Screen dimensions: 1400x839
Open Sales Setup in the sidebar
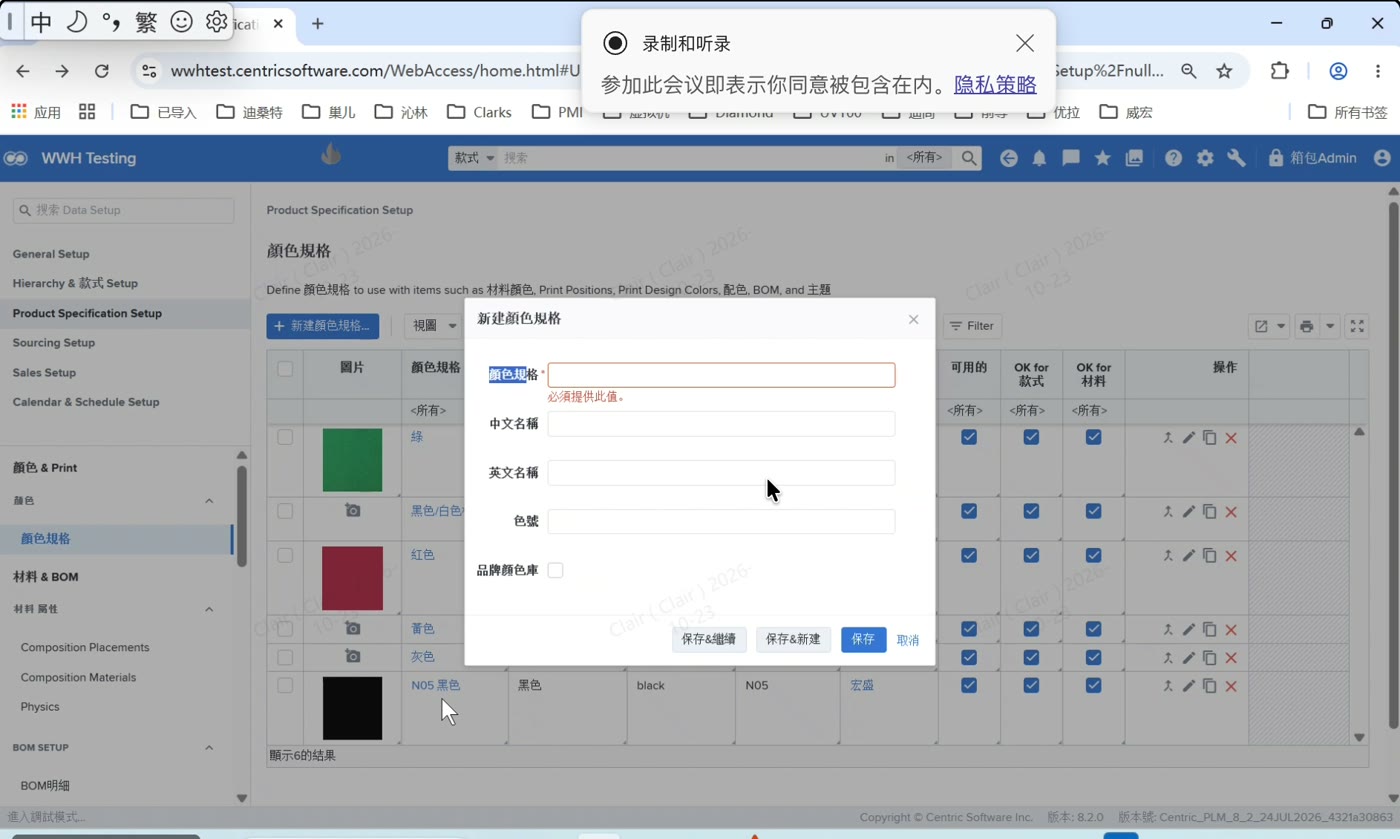[44, 373]
